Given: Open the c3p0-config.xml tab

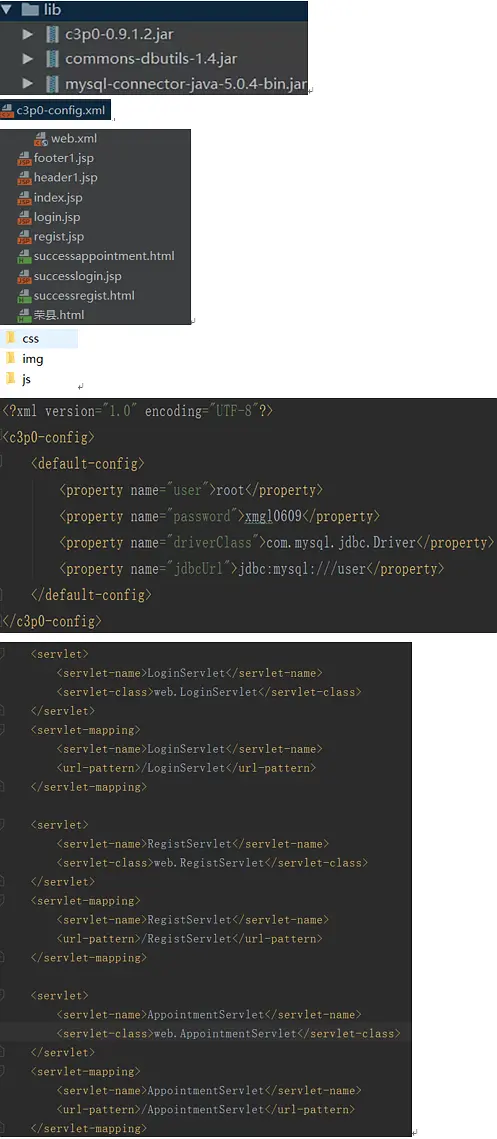Looking at the screenshot, I should click(55, 111).
